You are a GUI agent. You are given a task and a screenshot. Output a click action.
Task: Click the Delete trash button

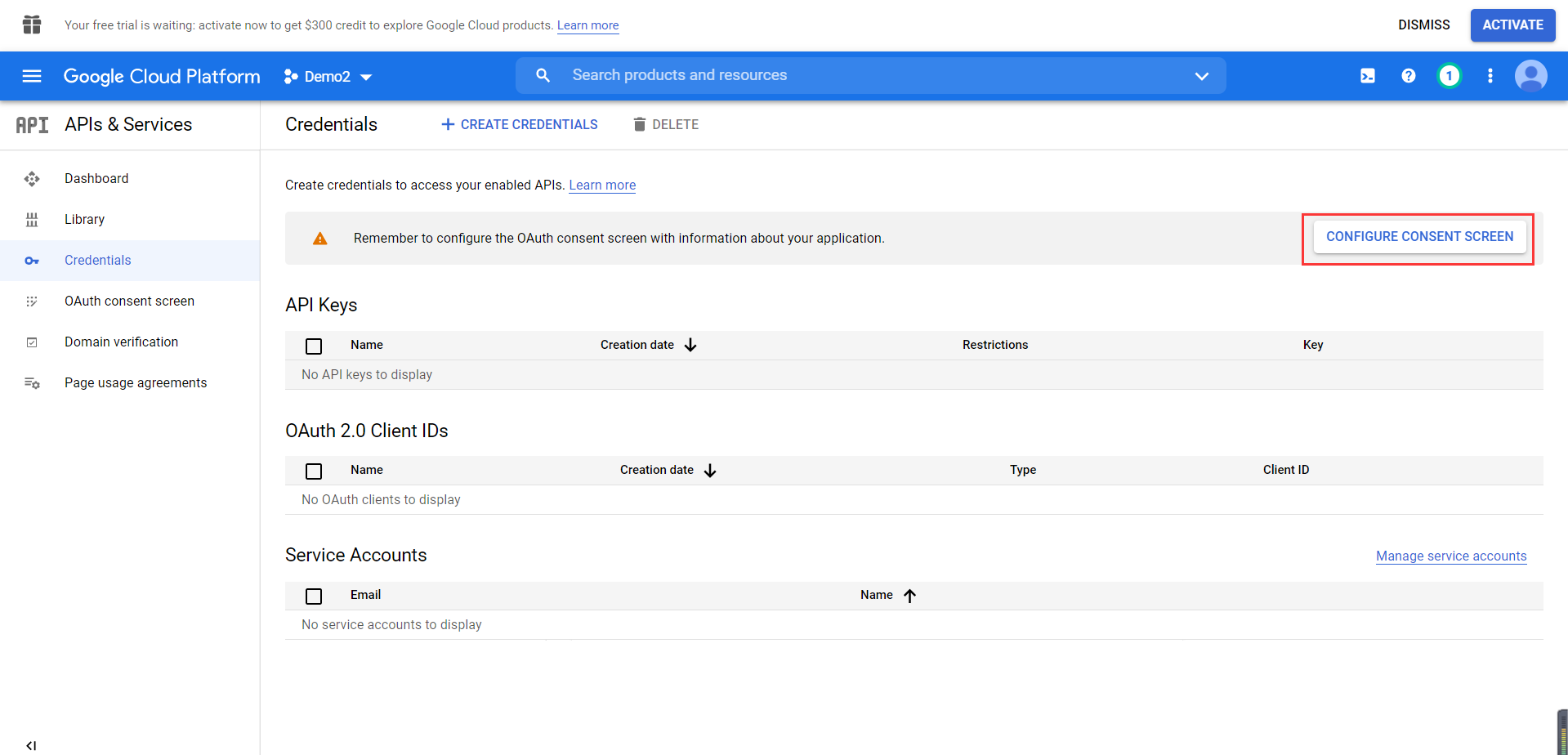[666, 124]
